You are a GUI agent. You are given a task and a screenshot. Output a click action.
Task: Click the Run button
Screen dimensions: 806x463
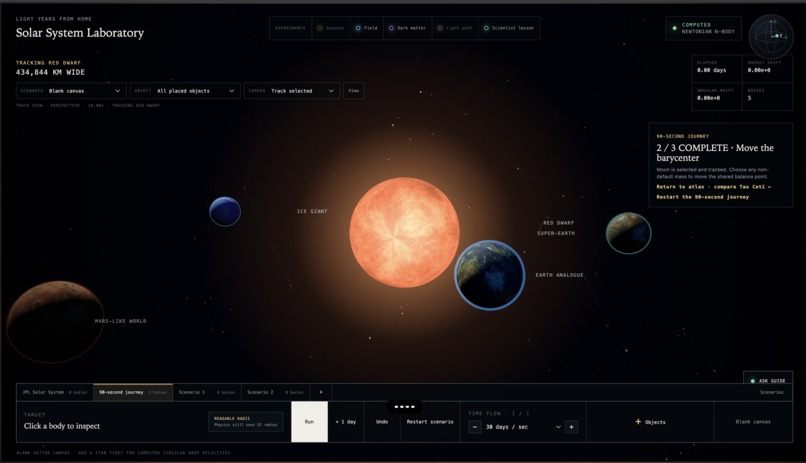(x=309, y=422)
